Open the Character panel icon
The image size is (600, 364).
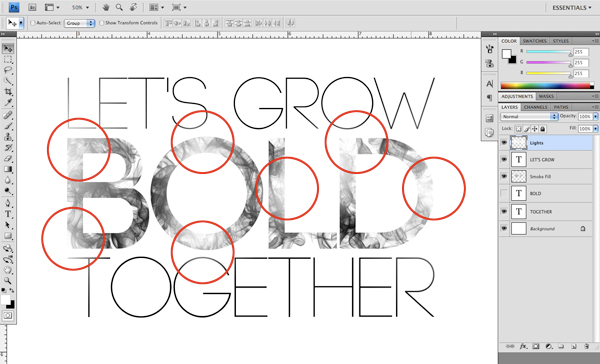coord(489,83)
